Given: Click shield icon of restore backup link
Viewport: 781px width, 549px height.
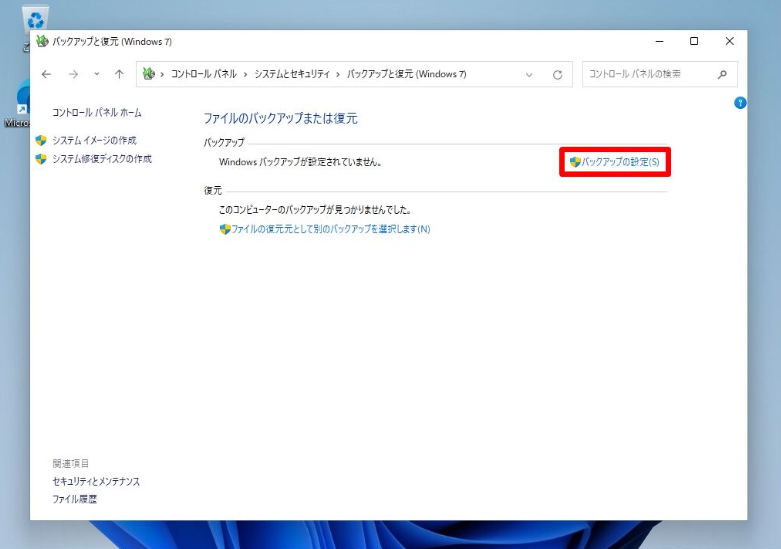Looking at the screenshot, I should click(225, 229).
